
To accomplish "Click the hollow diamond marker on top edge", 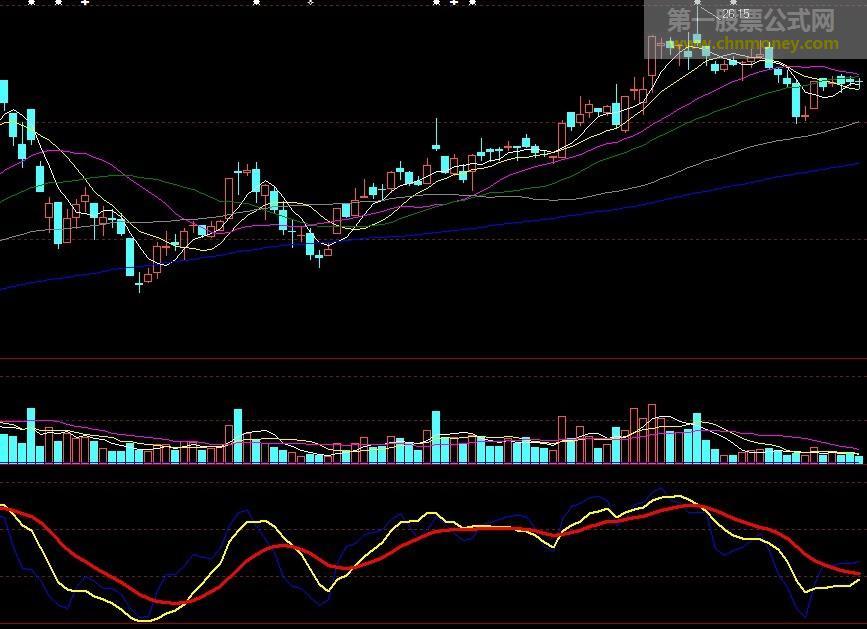I will click(x=311, y=3).
